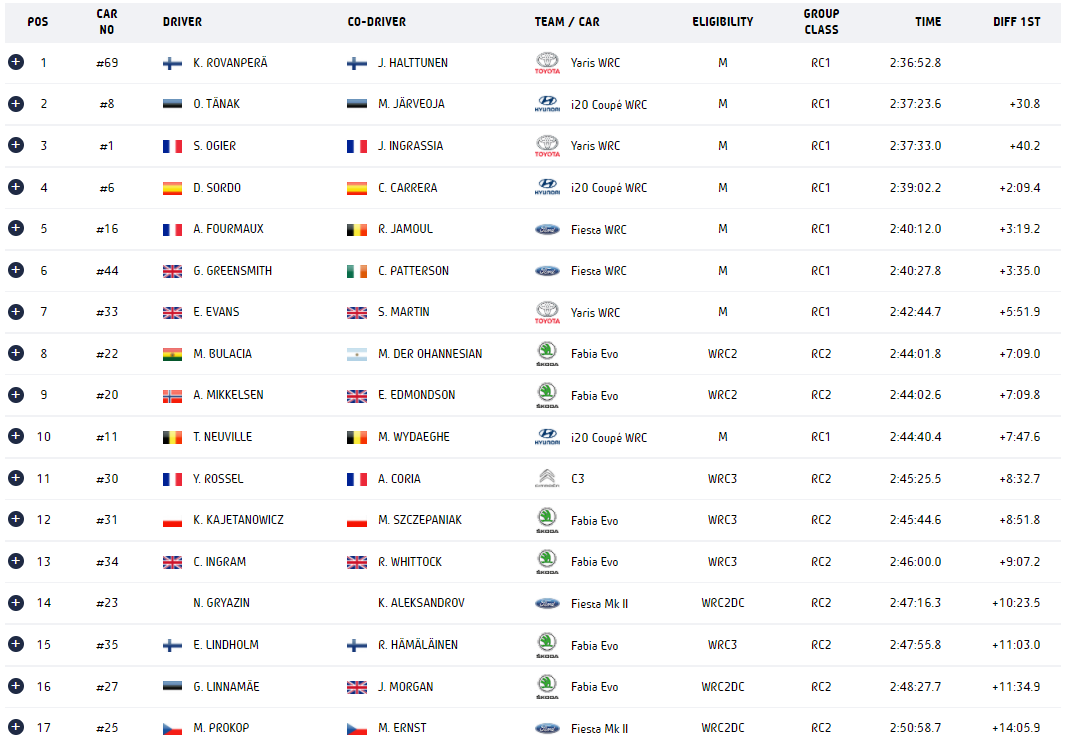Click Hyundai logo next to Sordo's i20
1069x748 pixels.
(x=547, y=187)
